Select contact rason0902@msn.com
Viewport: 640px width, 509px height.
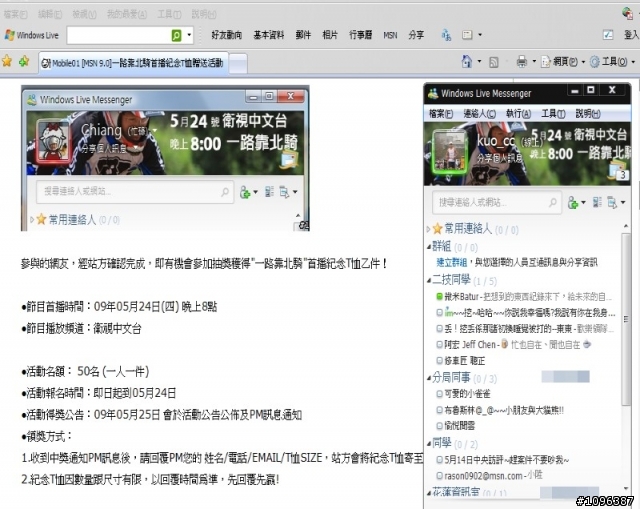(x=489, y=476)
